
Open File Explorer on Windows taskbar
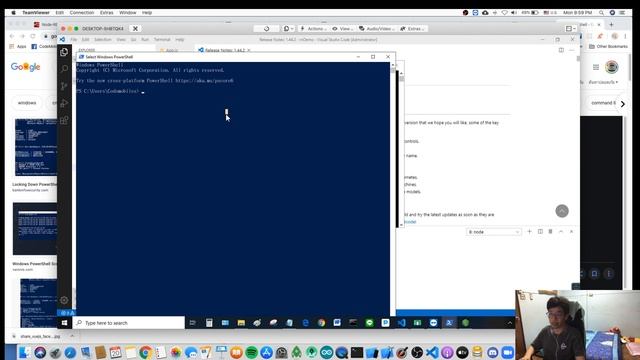[241, 323]
